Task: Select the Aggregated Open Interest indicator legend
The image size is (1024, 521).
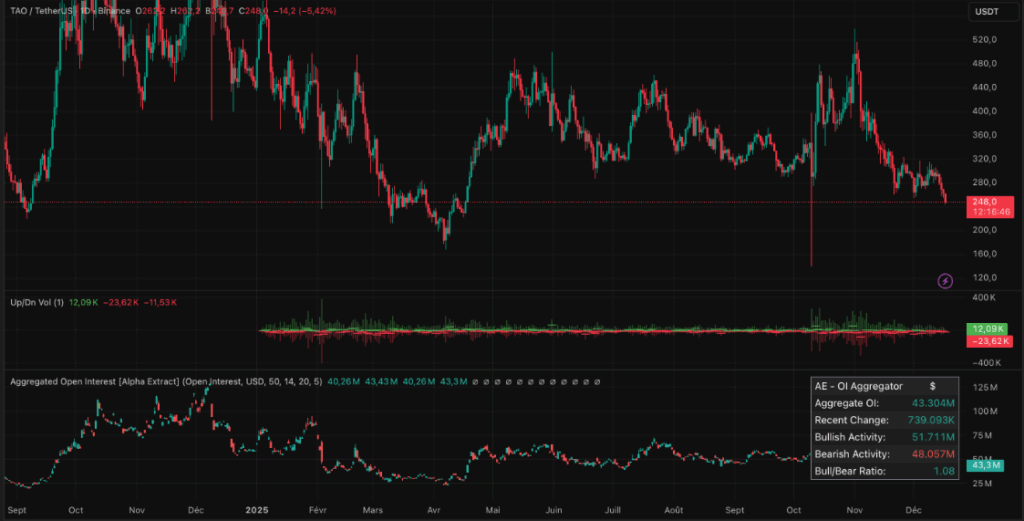Action: (166, 381)
